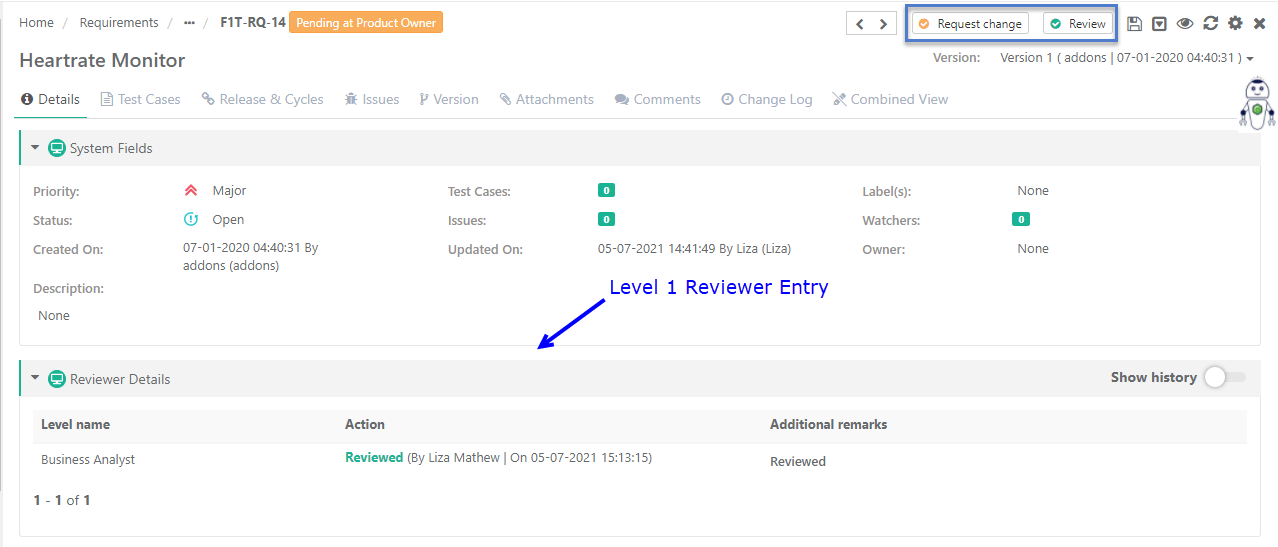The image size is (1278, 547).
Task: Switch to the Comments tab
Action: [x=658, y=99]
